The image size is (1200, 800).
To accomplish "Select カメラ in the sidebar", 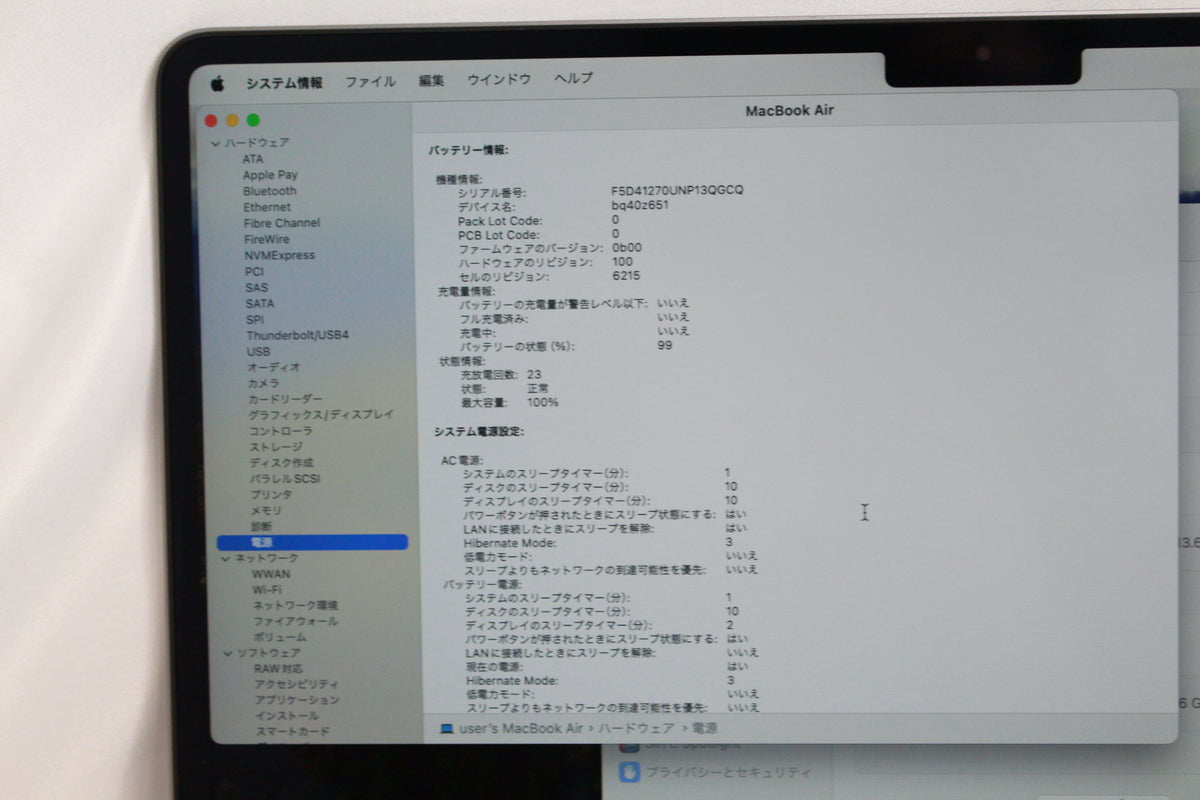I will pyautogui.click(x=264, y=383).
